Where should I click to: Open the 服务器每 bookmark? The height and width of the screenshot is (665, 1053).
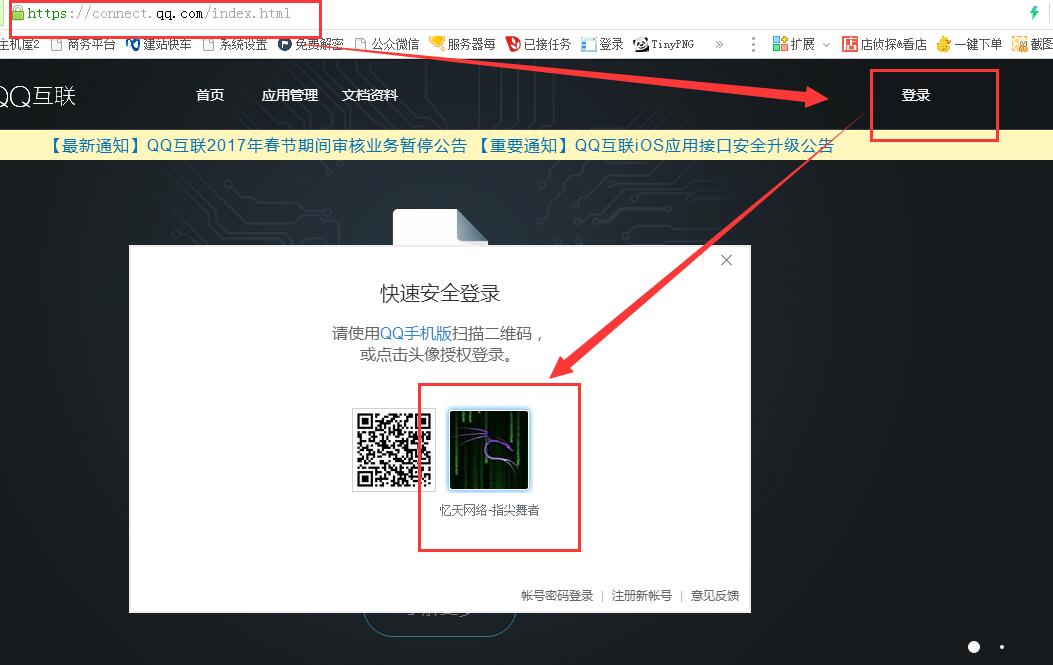pyautogui.click(x=463, y=44)
